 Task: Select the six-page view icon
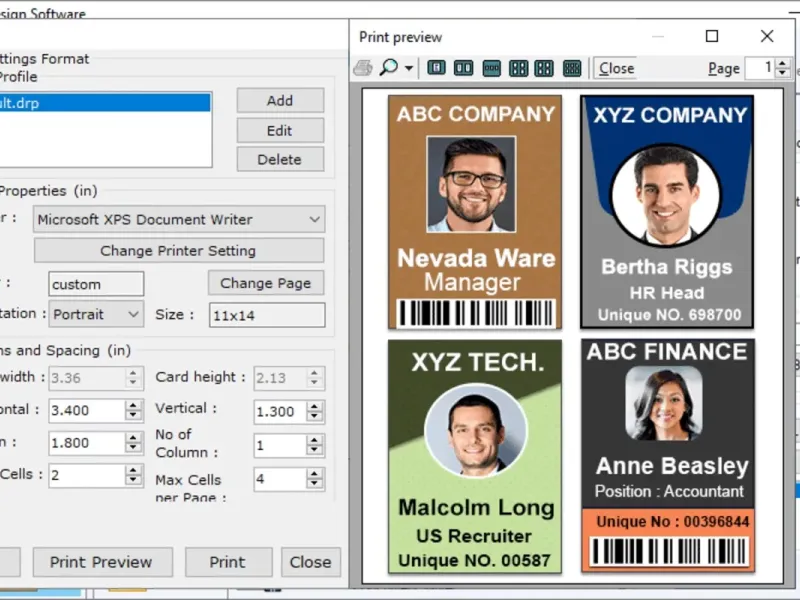pyautogui.click(x=572, y=68)
